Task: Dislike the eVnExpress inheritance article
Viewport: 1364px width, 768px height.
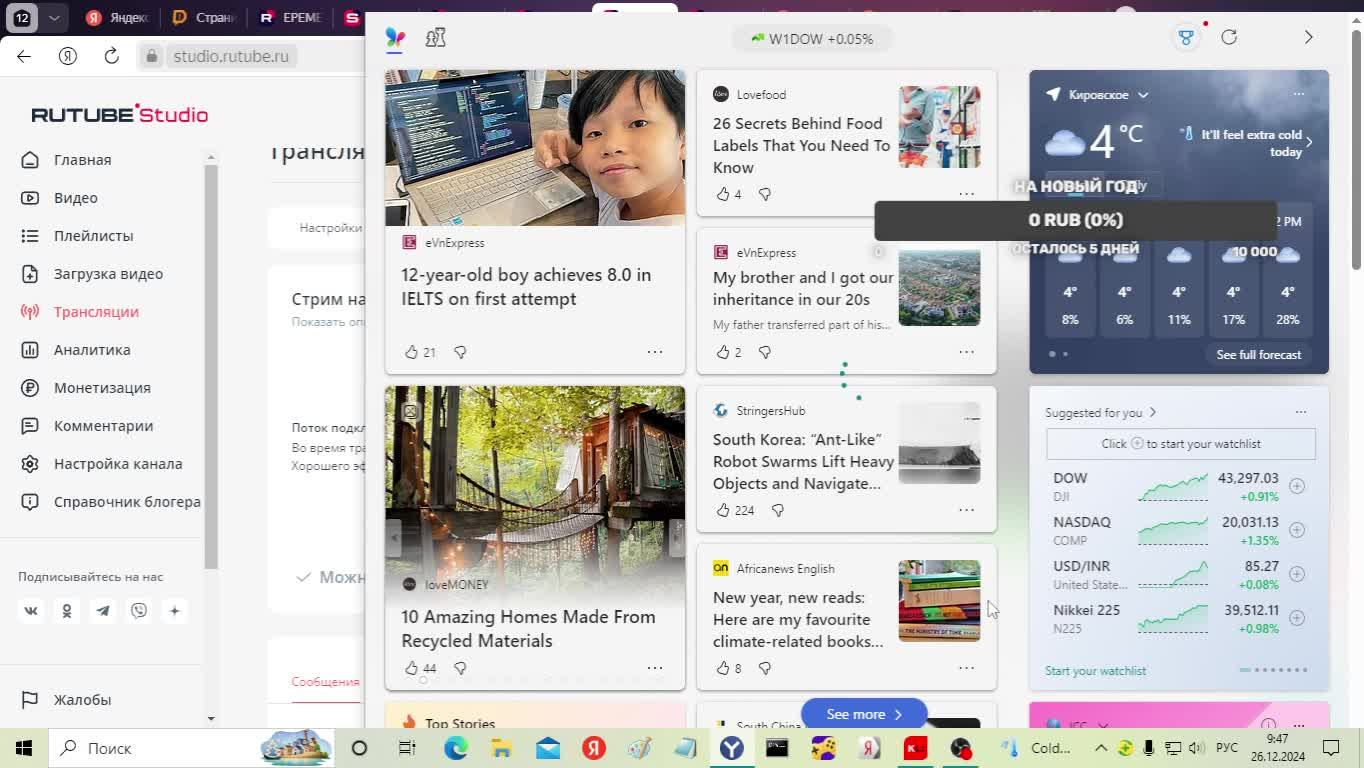Action: coord(765,352)
